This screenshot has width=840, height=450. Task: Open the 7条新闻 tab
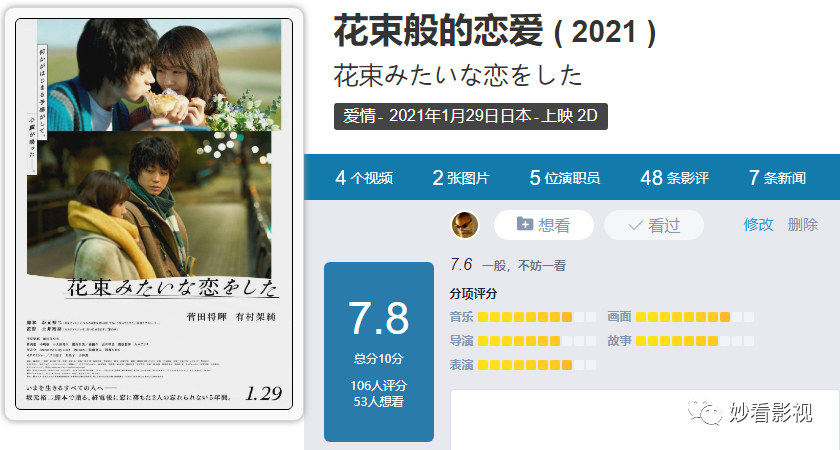[777, 178]
